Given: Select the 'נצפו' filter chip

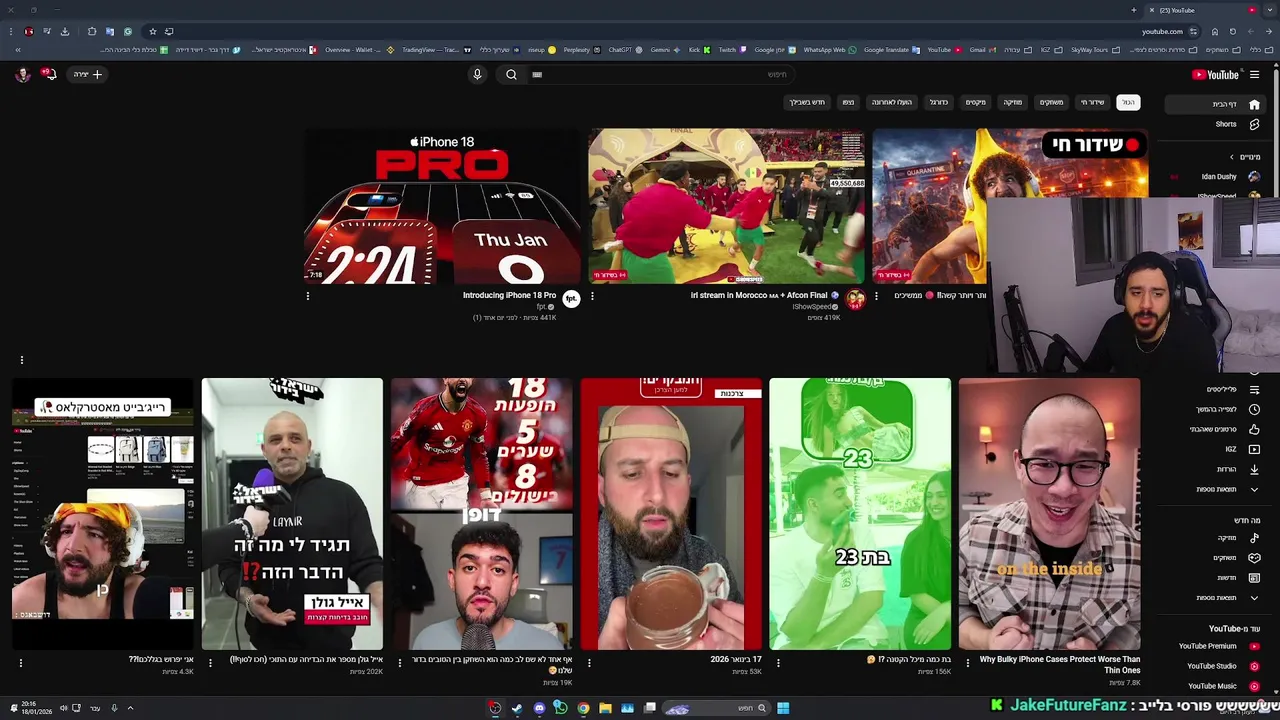Looking at the screenshot, I should tap(848, 102).
